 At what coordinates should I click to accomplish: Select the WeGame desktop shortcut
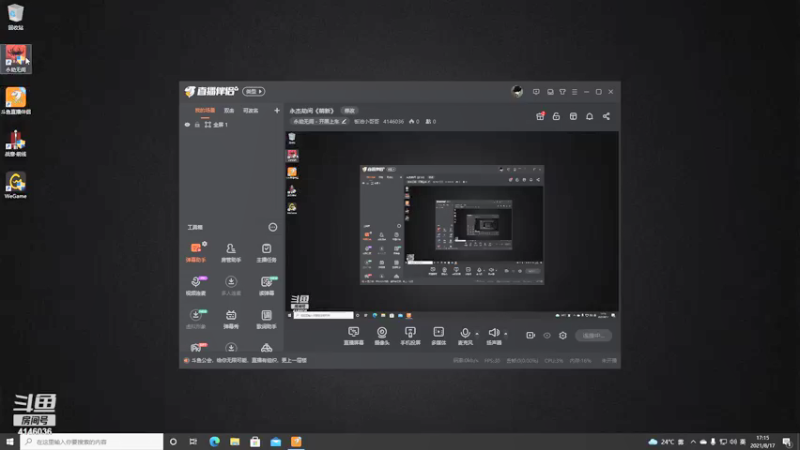(16, 185)
